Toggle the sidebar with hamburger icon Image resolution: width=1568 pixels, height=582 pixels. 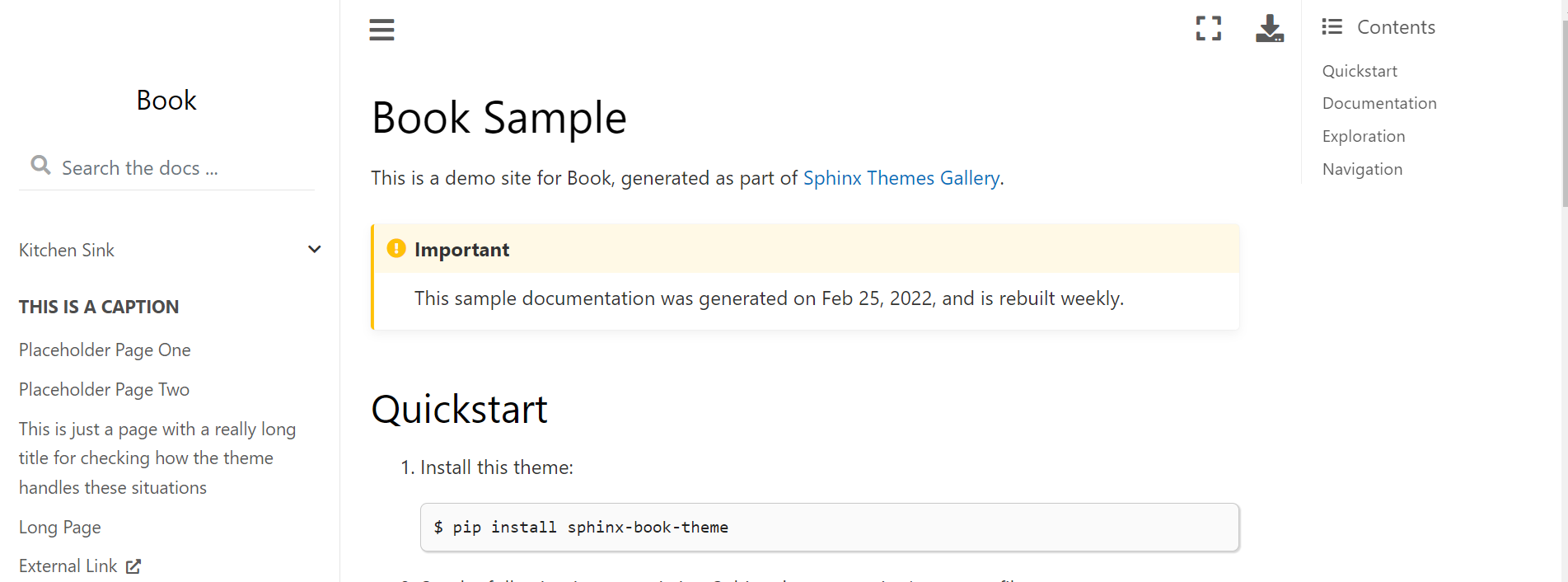coord(381,30)
